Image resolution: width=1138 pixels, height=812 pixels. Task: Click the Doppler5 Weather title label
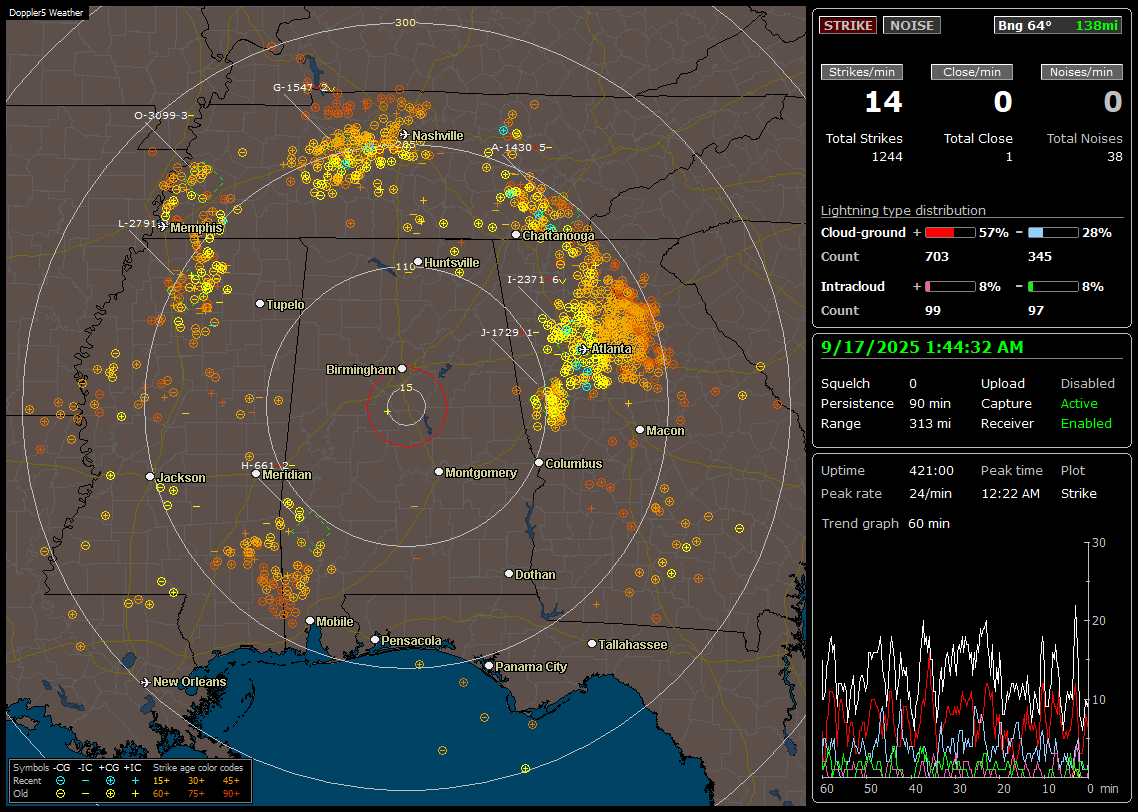tap(46, 13)
